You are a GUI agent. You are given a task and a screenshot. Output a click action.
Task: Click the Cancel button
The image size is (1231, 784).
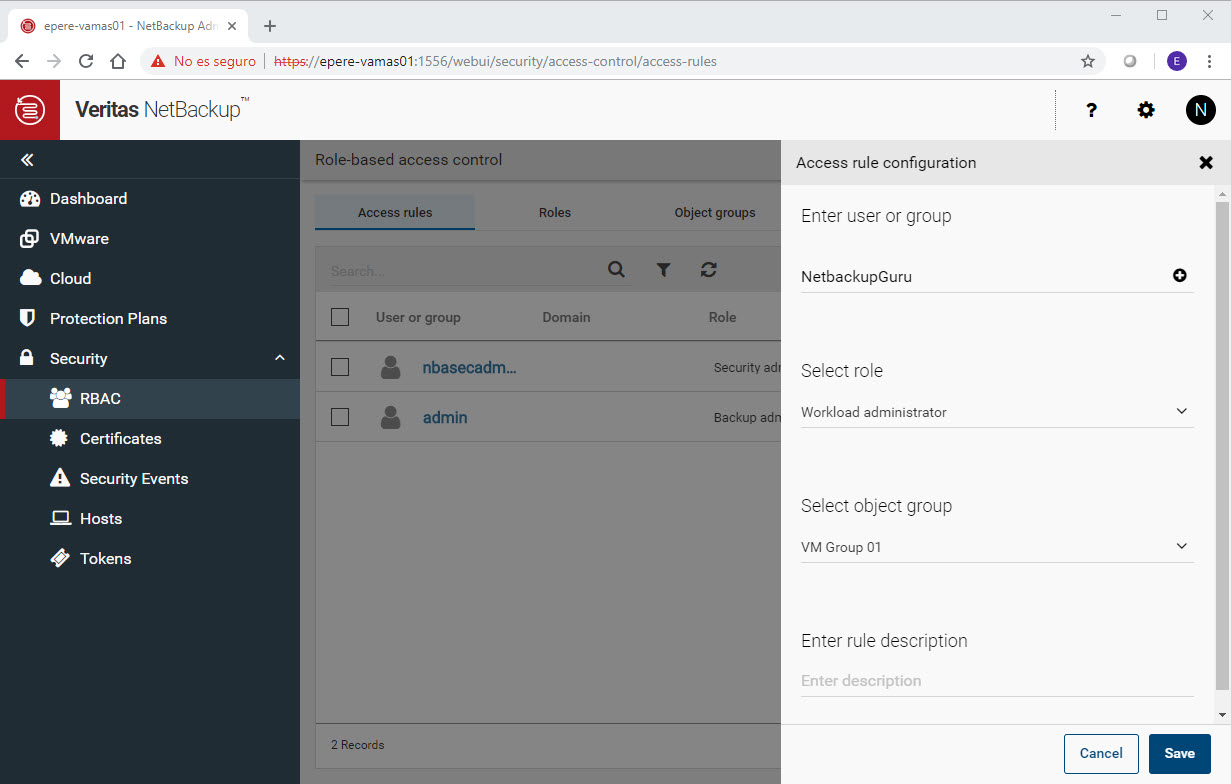click(x=1101, y=753)
